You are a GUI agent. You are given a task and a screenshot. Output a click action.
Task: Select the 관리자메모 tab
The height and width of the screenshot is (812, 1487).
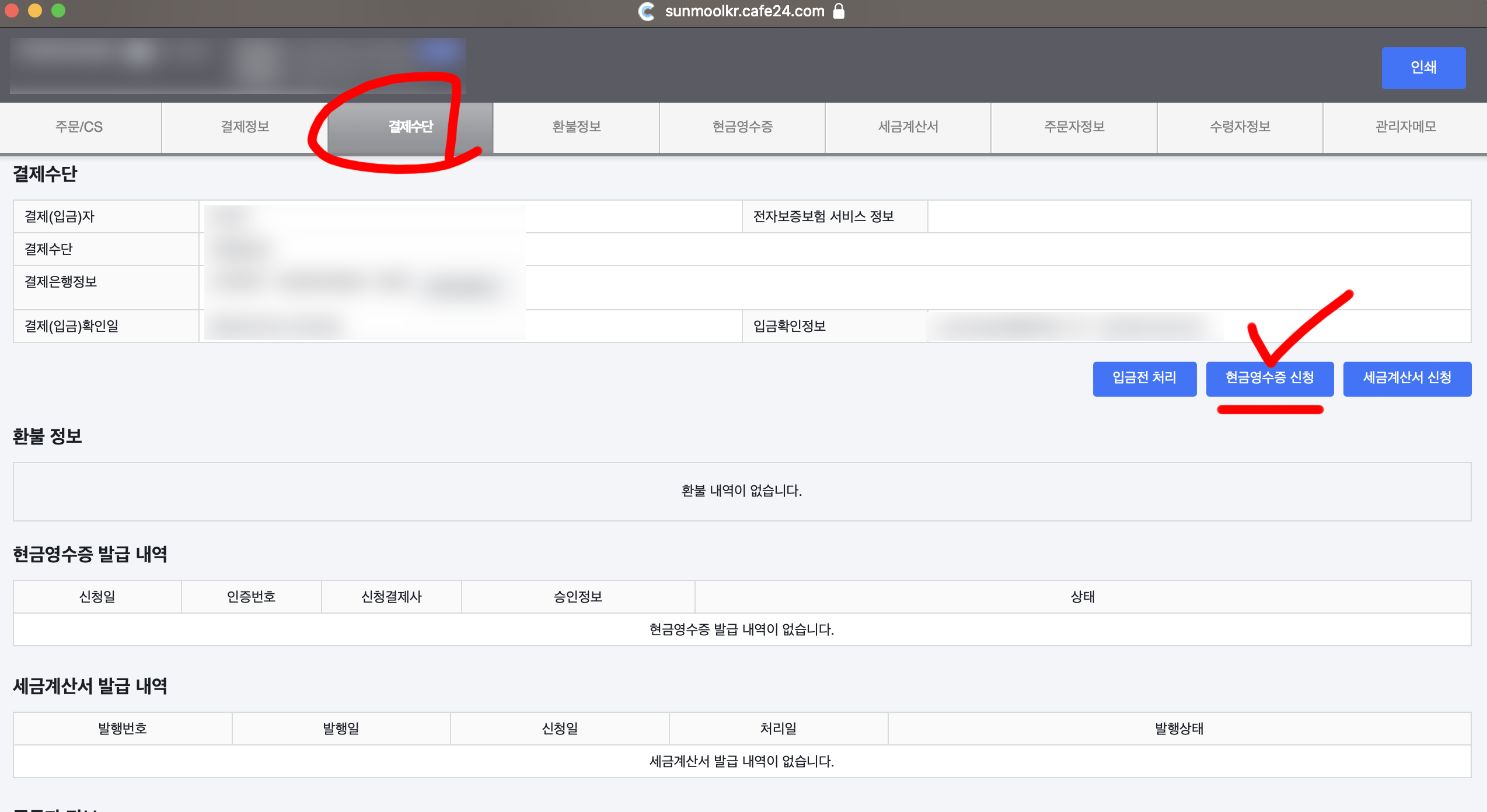click(x=1405, y=127)
